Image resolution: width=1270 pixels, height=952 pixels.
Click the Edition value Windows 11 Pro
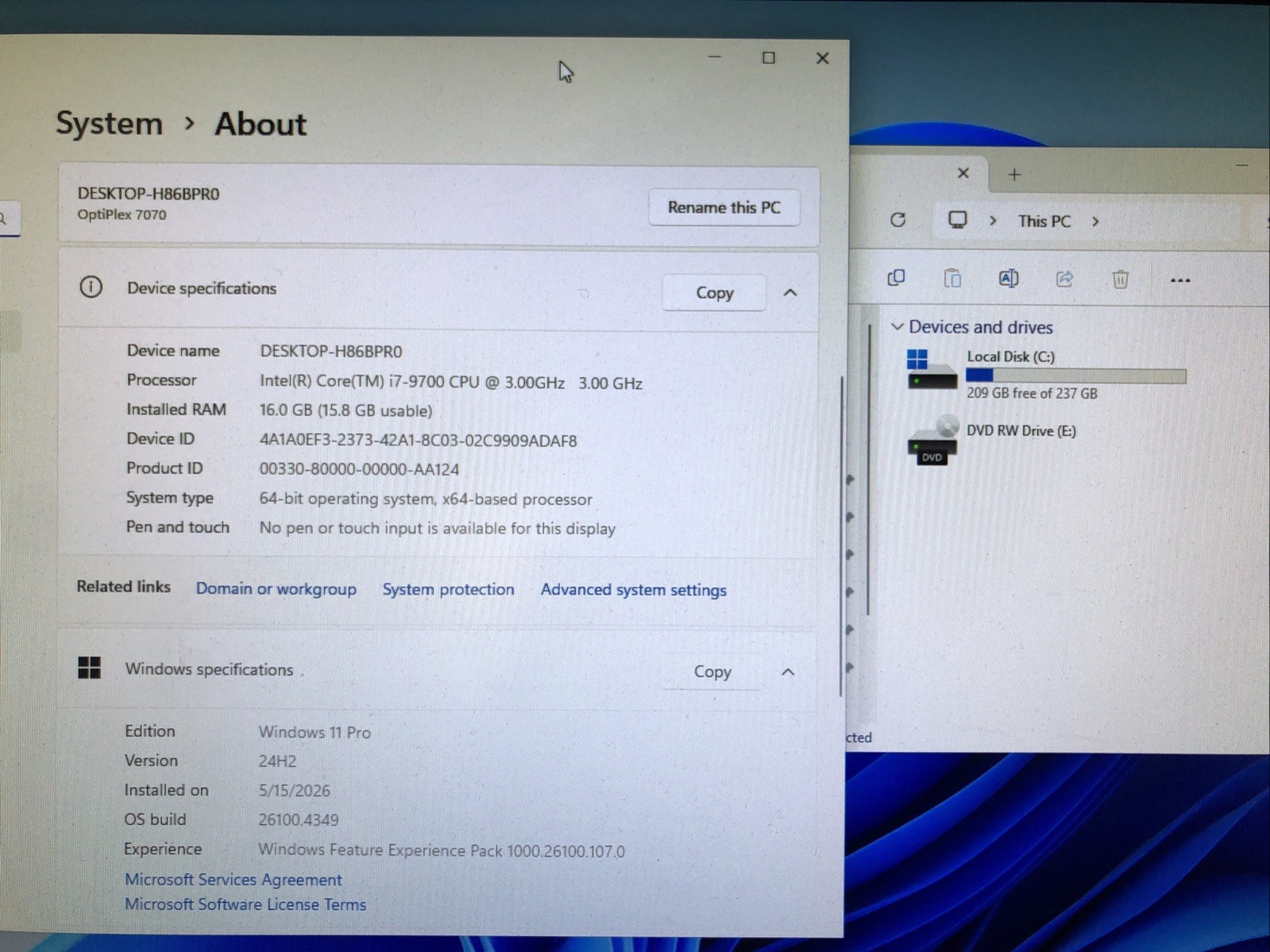pyautogui.click(x=315, y=732)
